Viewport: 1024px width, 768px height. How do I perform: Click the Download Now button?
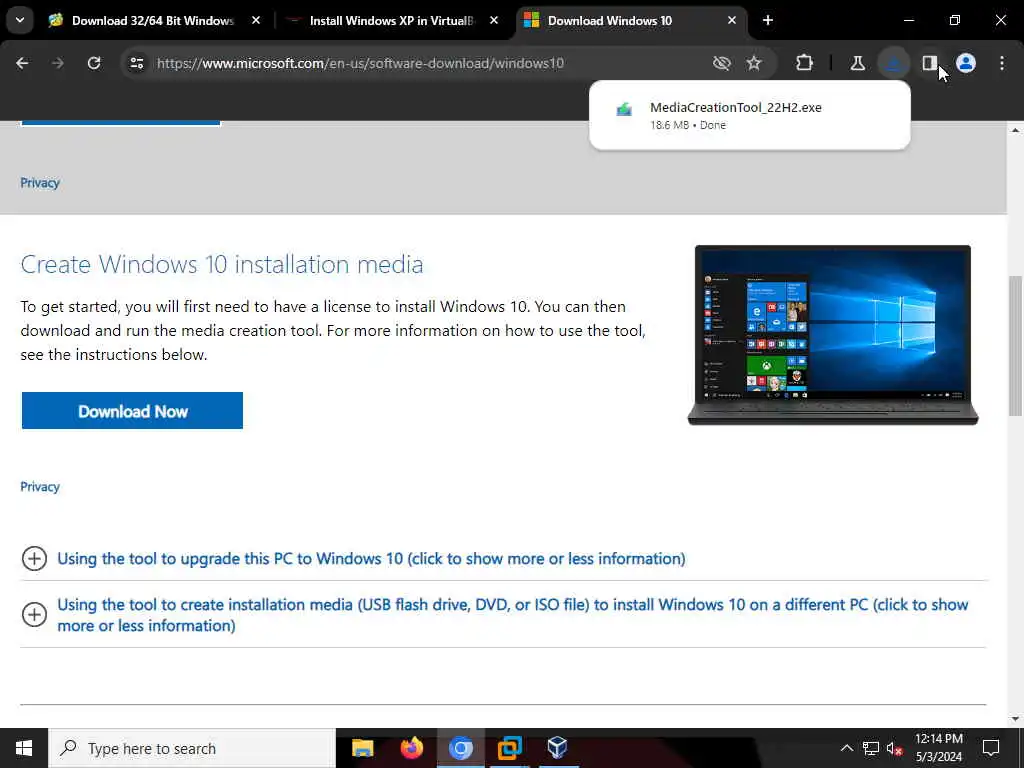click(133, 411)
